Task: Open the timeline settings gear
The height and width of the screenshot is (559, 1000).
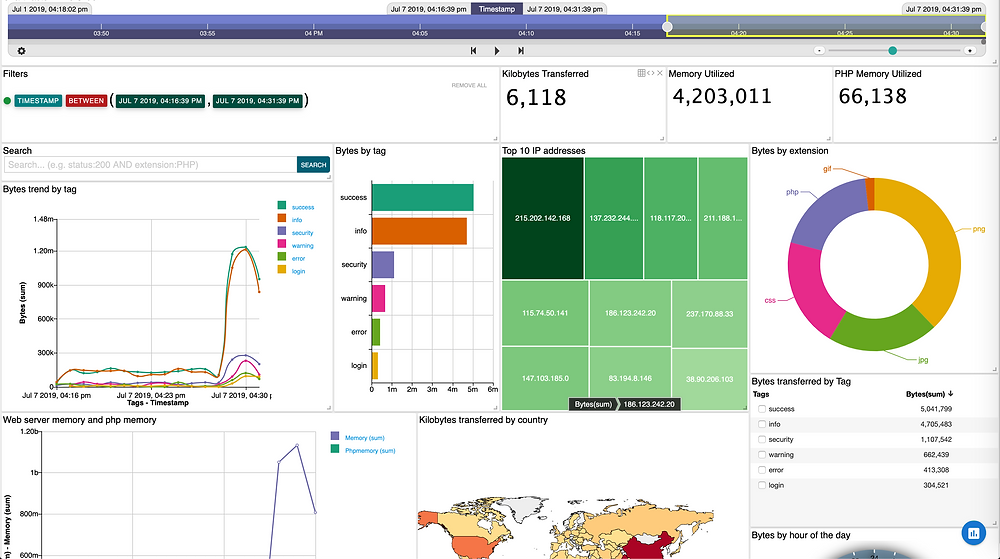Action: click(x=21, y=51)
